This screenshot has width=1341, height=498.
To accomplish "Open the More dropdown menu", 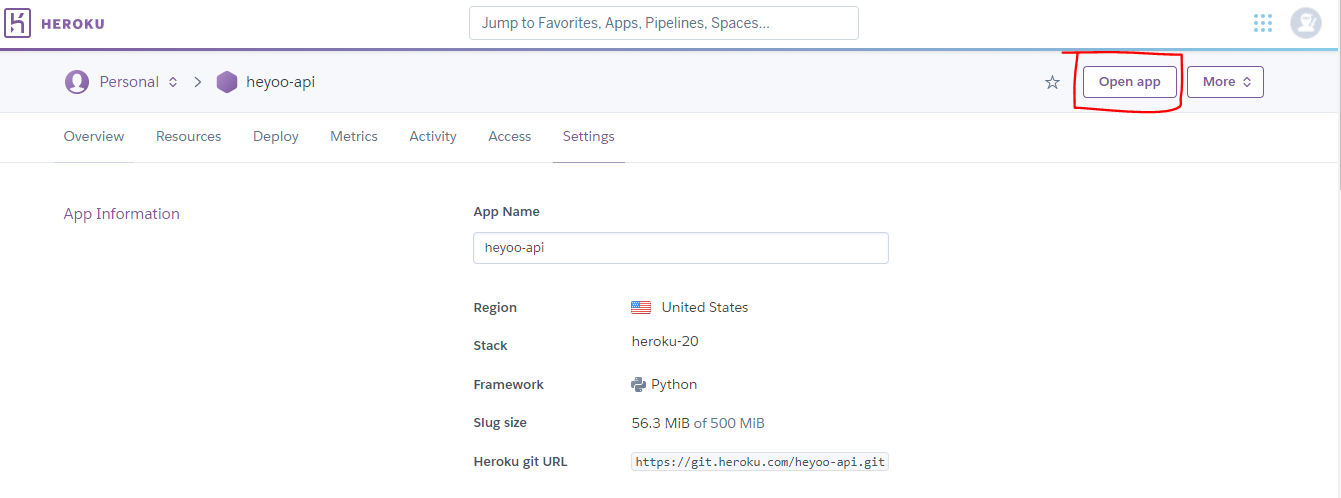I will (x=1225, y=82).
